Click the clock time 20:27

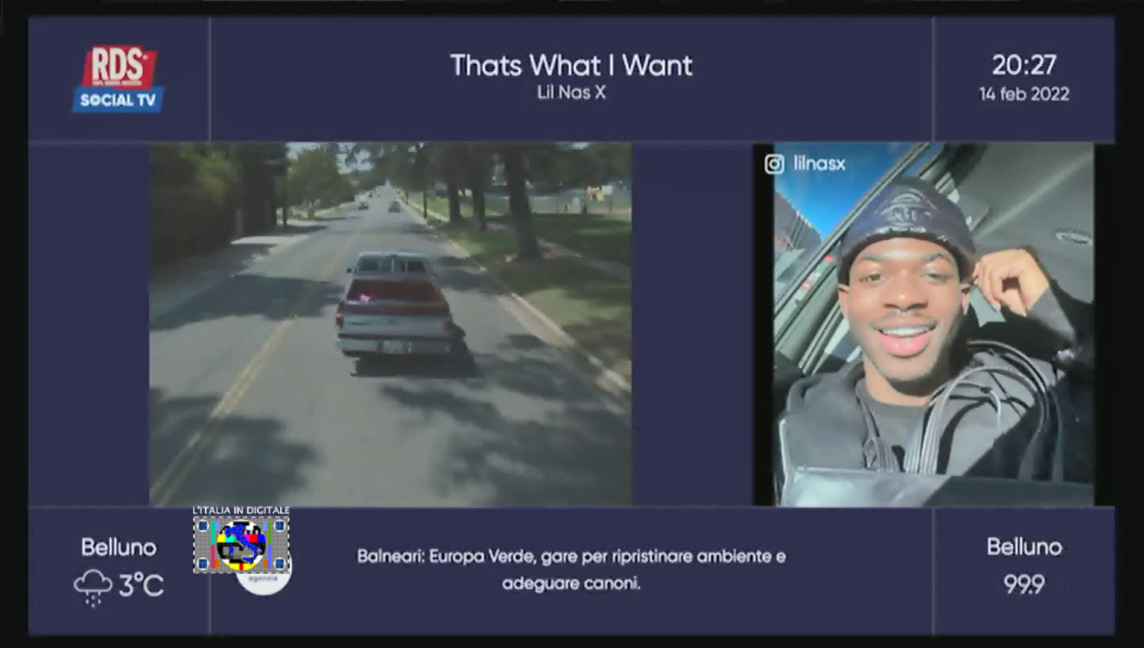click(1024, 65)
